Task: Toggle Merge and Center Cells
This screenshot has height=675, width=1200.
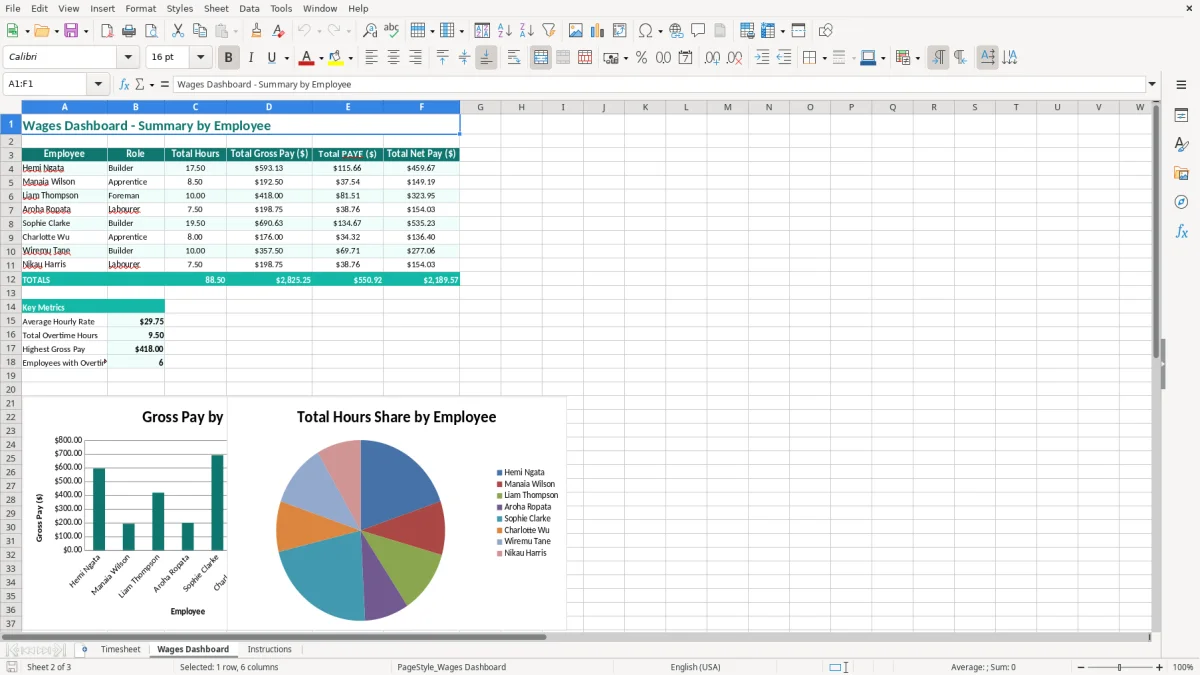Action: [x=541, y=58]
